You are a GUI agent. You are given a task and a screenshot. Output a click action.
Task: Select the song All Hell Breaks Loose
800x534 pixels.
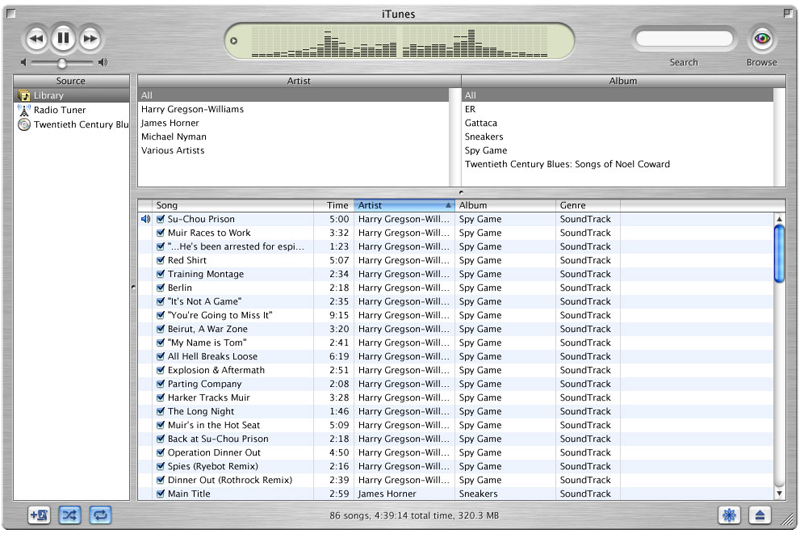click(213, 357)
